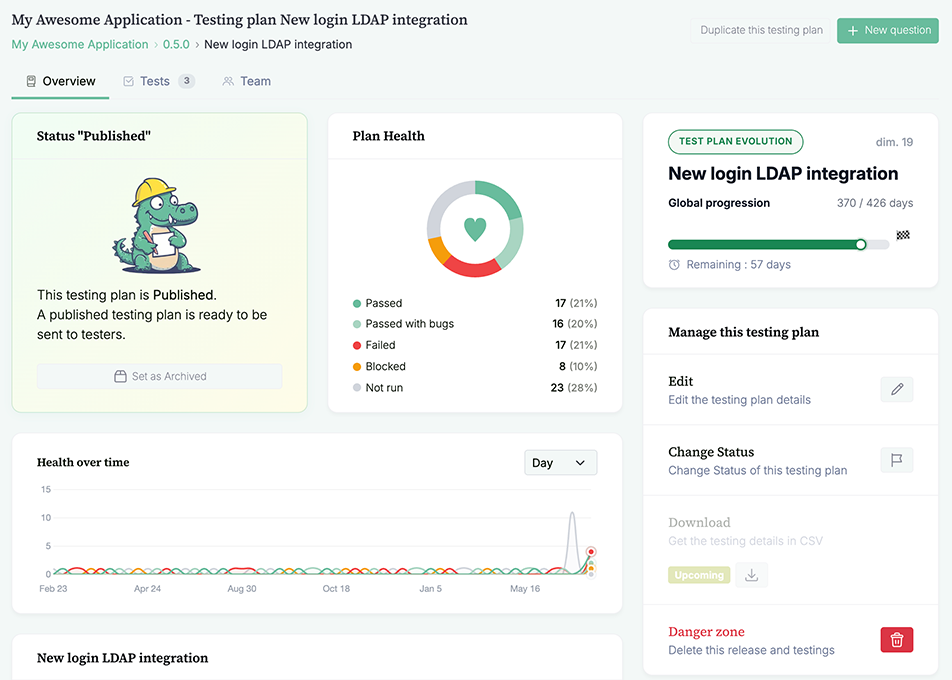Open the Team tab

coord(246,81)
